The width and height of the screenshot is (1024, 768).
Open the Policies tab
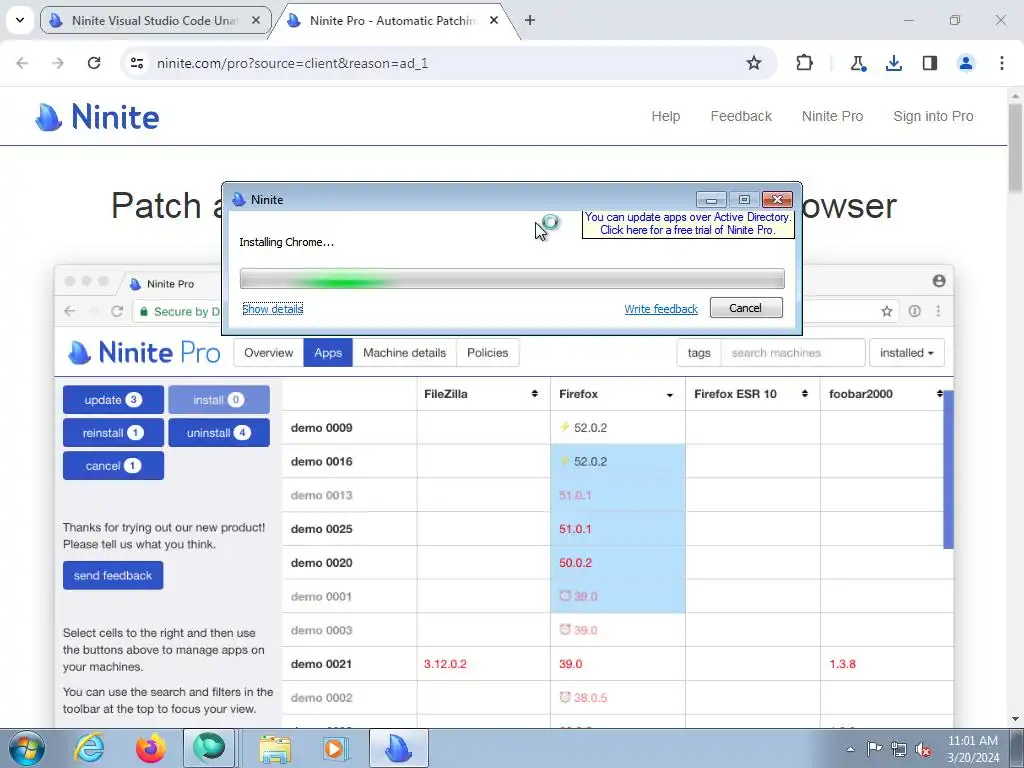(487, 353)
